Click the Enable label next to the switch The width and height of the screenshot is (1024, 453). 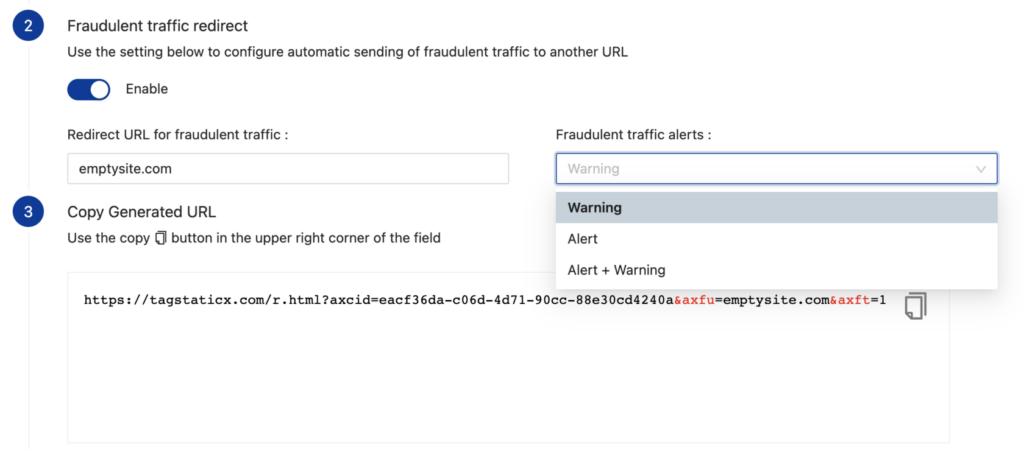[x=147, y=89]
